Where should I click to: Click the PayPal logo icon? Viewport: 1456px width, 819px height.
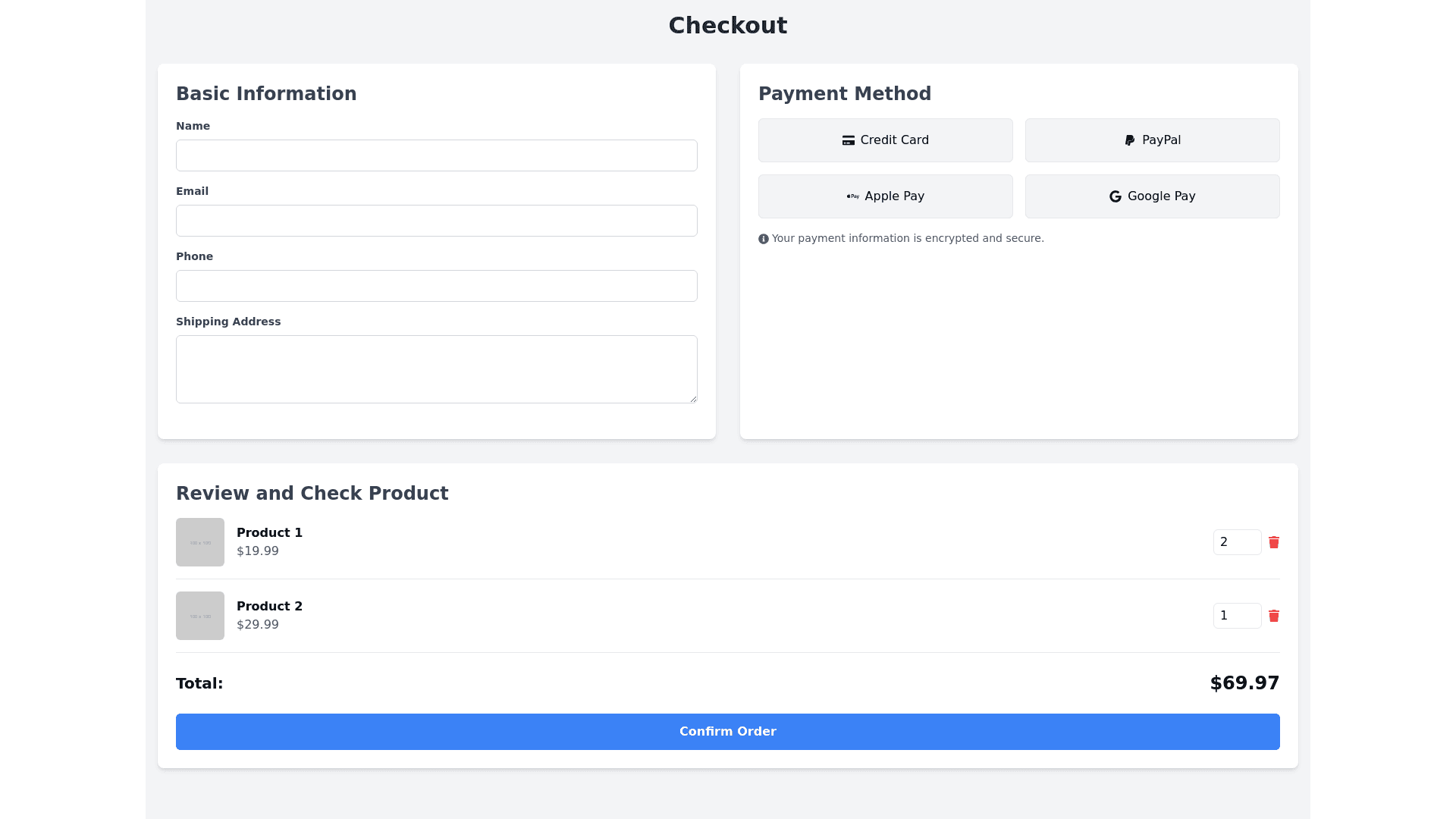click(x=1130, y=140)
